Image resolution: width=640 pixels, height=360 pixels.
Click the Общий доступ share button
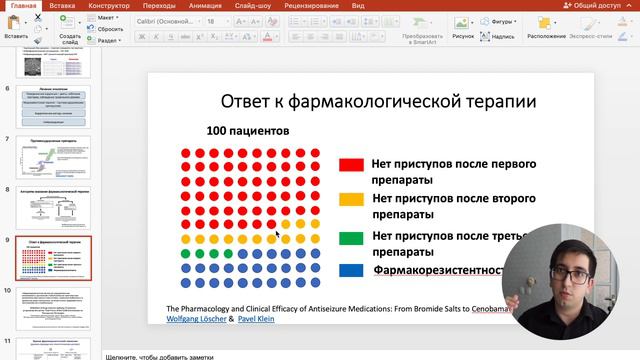tap(592, 5)
